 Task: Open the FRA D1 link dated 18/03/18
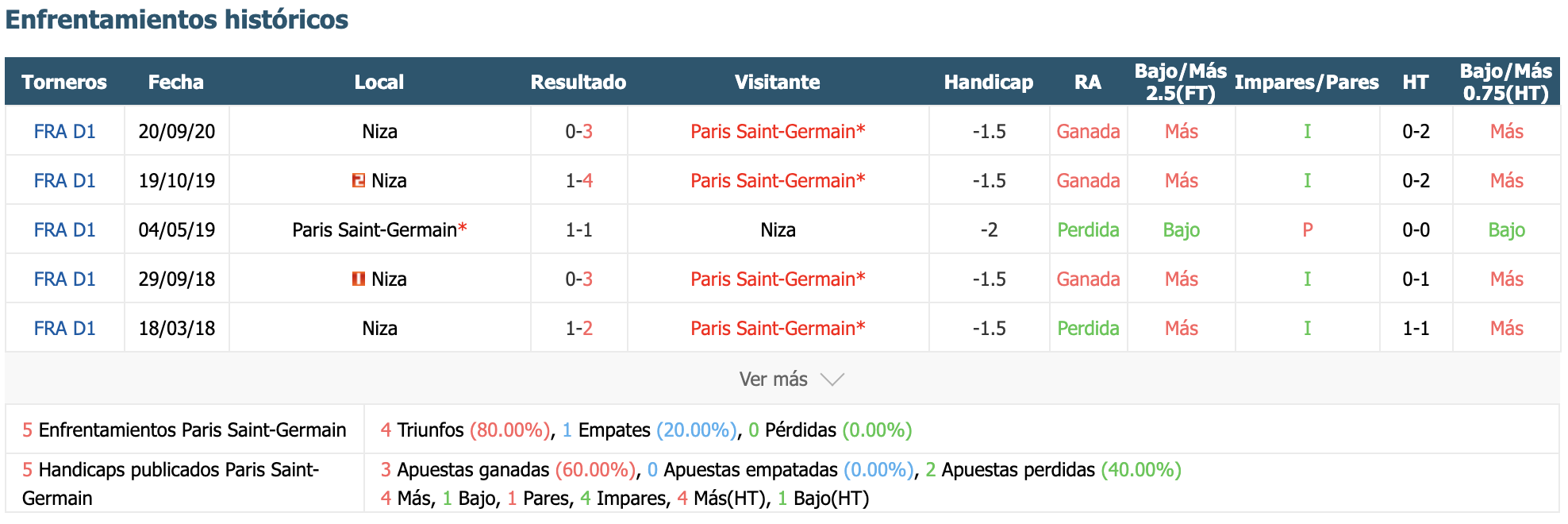point(64,328)
